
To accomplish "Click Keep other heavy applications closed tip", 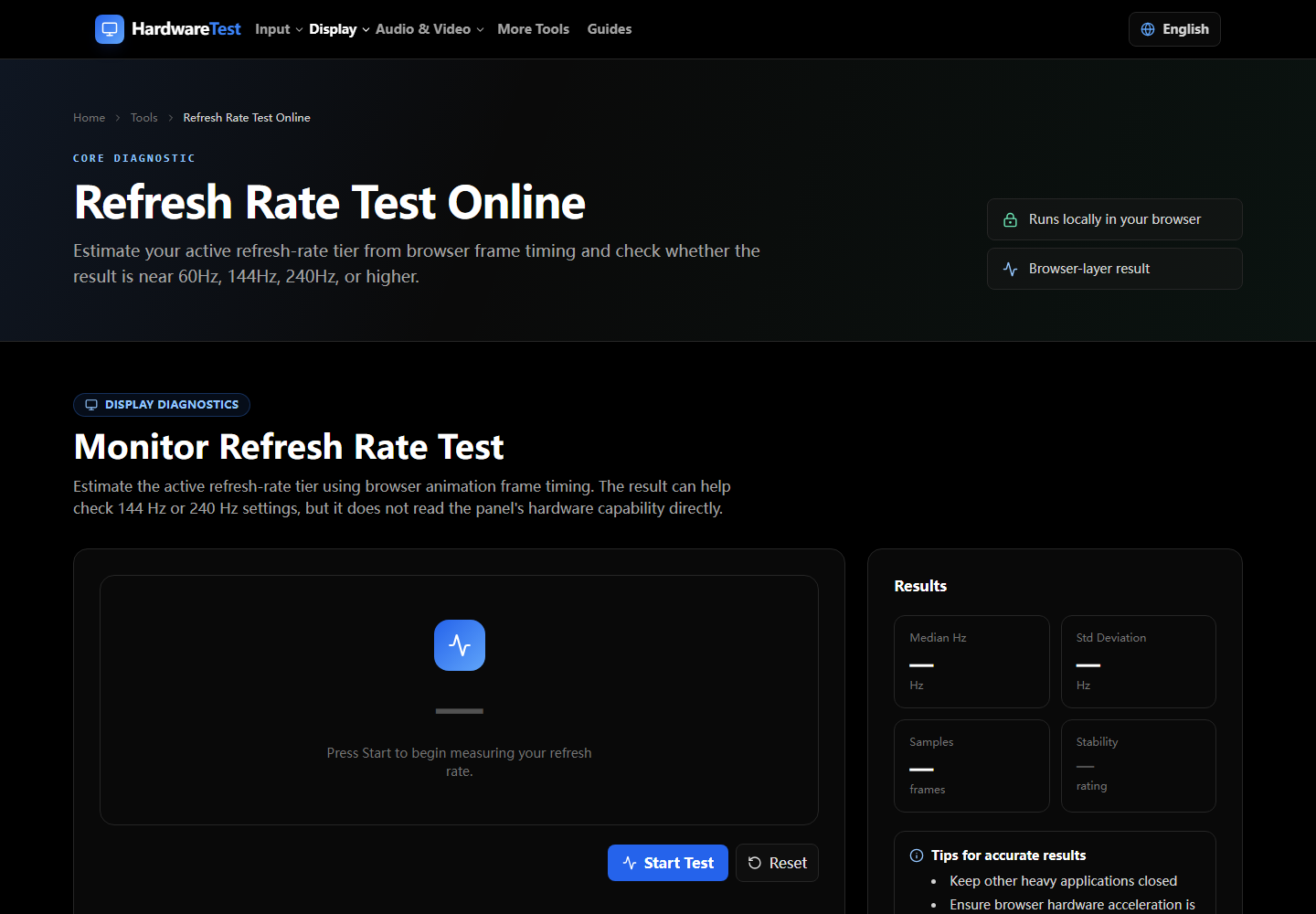I will (x=1064, y=881).
